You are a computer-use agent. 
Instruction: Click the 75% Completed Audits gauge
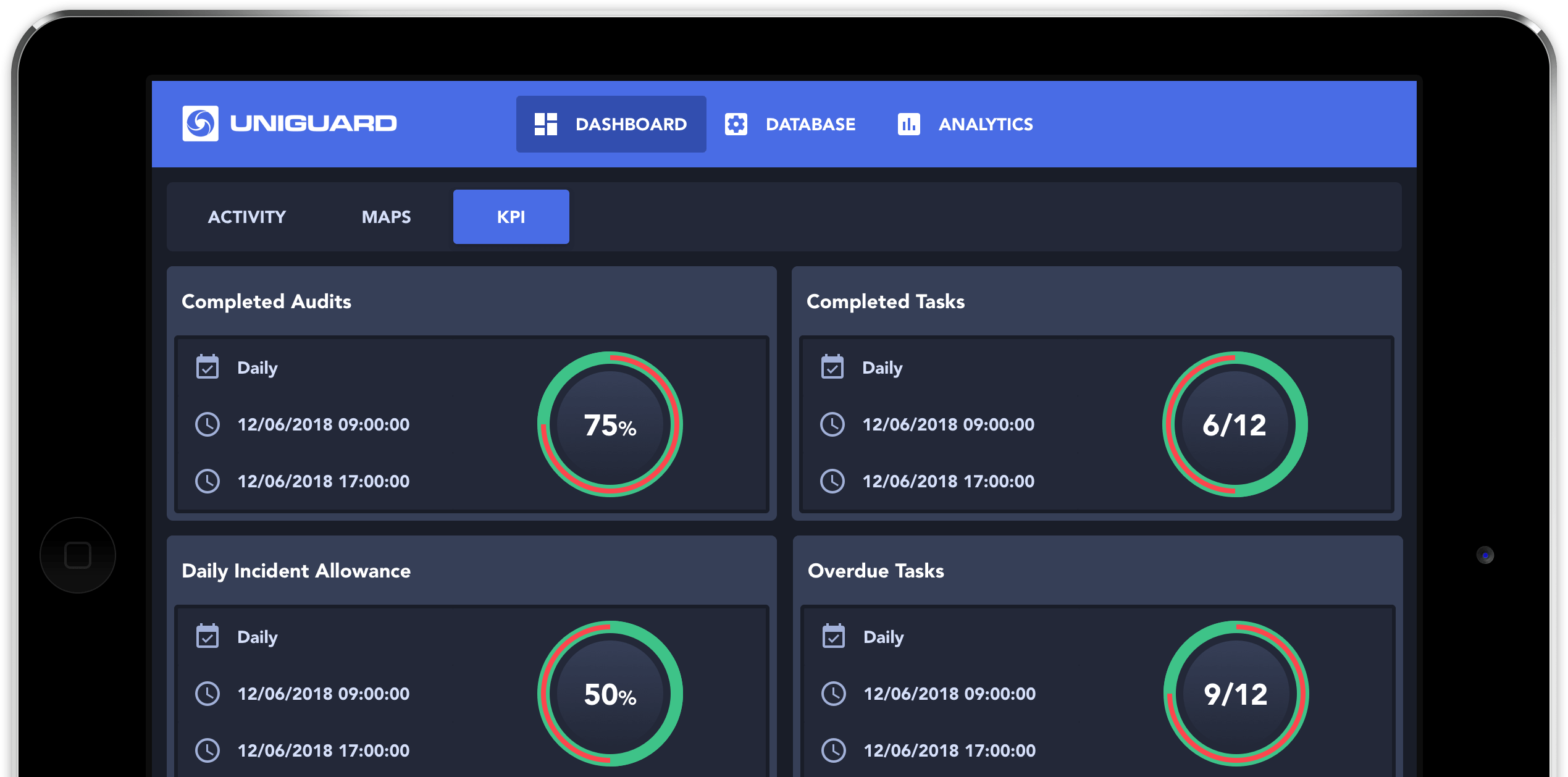(x=610, y=424)
